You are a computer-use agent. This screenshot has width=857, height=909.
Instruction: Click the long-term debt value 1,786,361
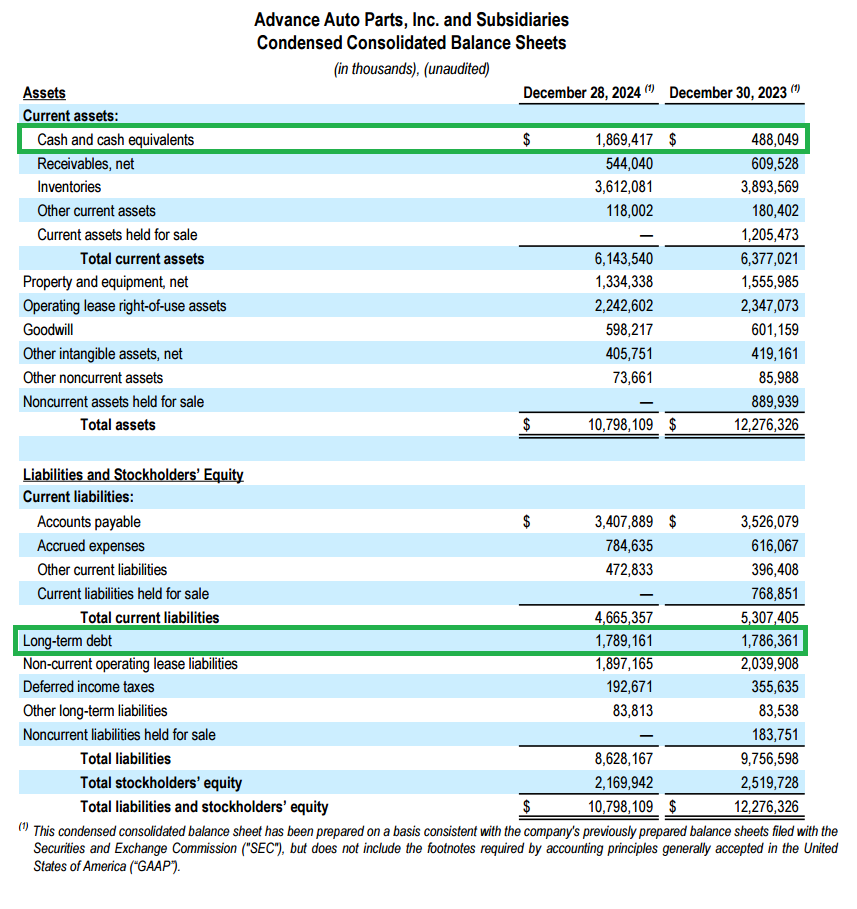coord(769,641)
